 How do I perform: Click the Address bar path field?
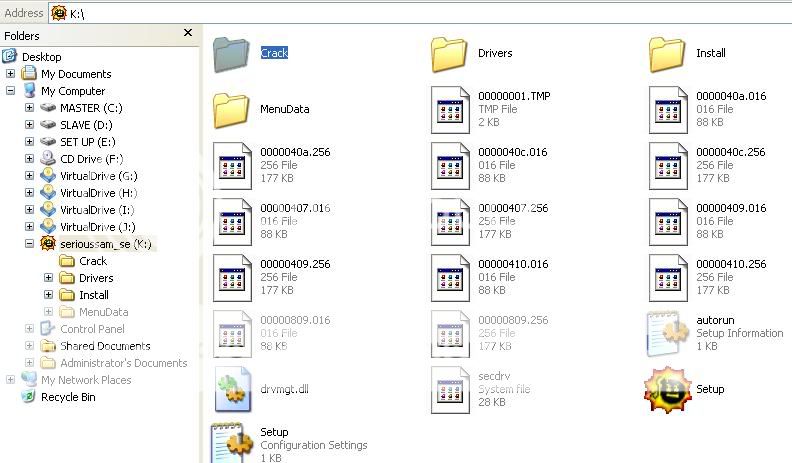pos(420,14)
